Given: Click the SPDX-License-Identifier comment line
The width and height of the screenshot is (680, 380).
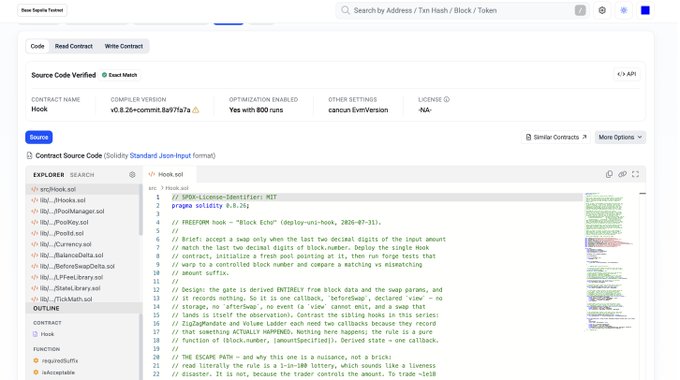Looking at the screenshot, I should [224, 197].
